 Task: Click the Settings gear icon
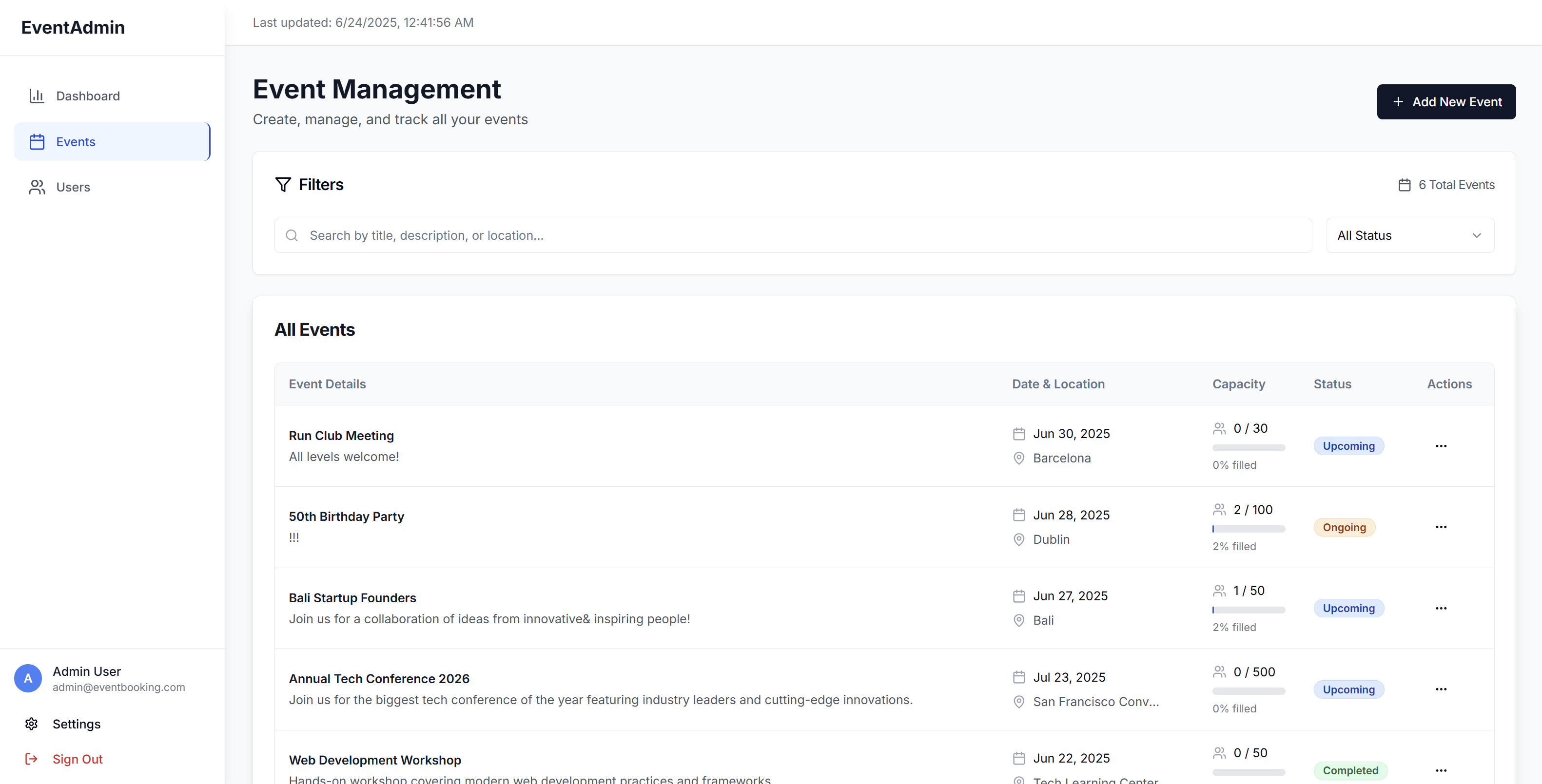click(31, 724)
